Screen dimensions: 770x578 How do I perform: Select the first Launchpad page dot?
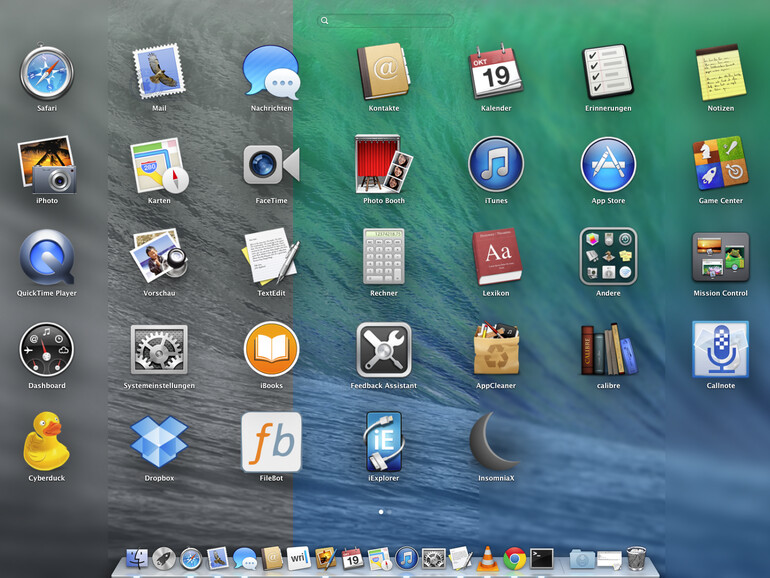tap(381, 512)
